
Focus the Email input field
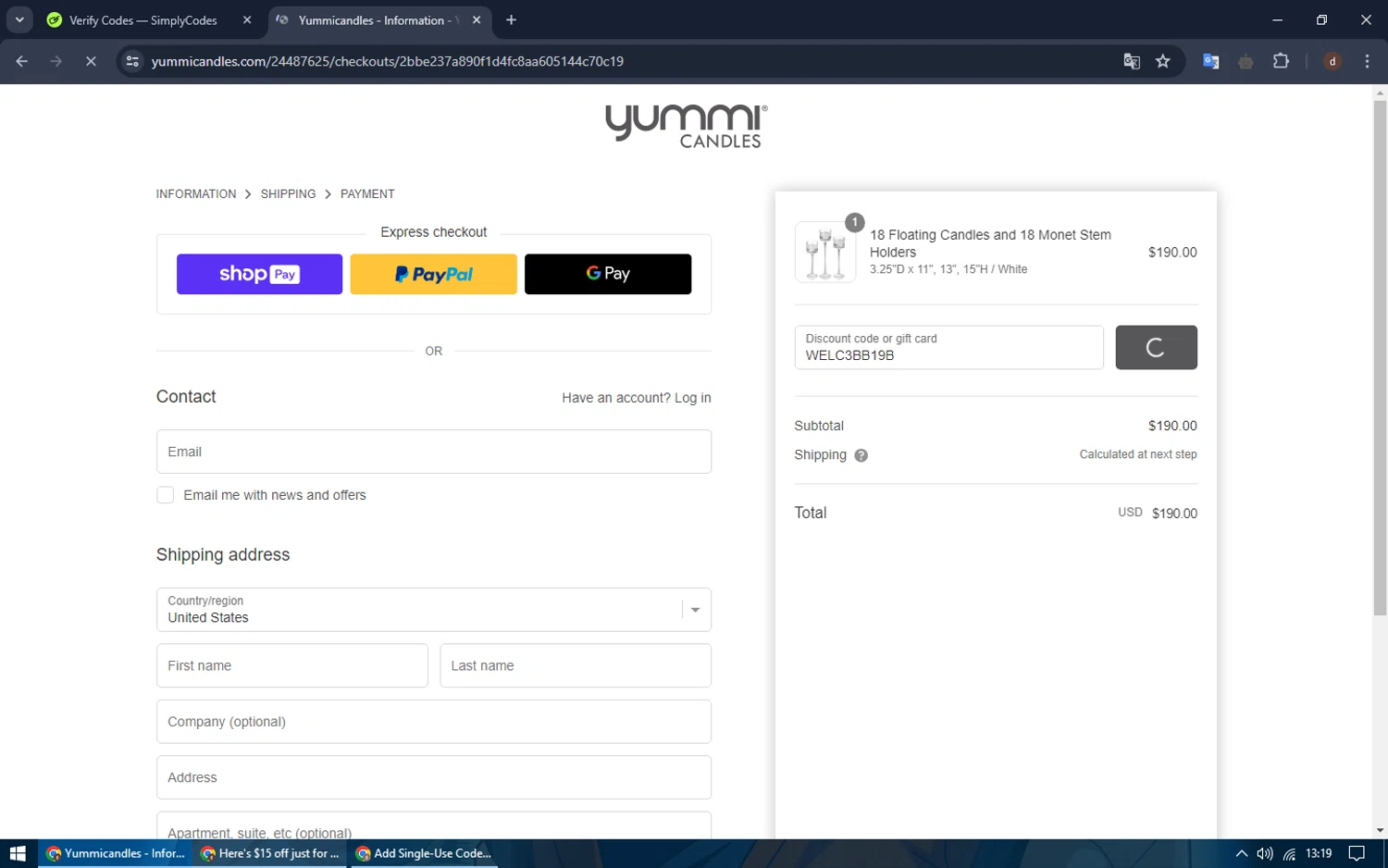click(x=433, y=452)
